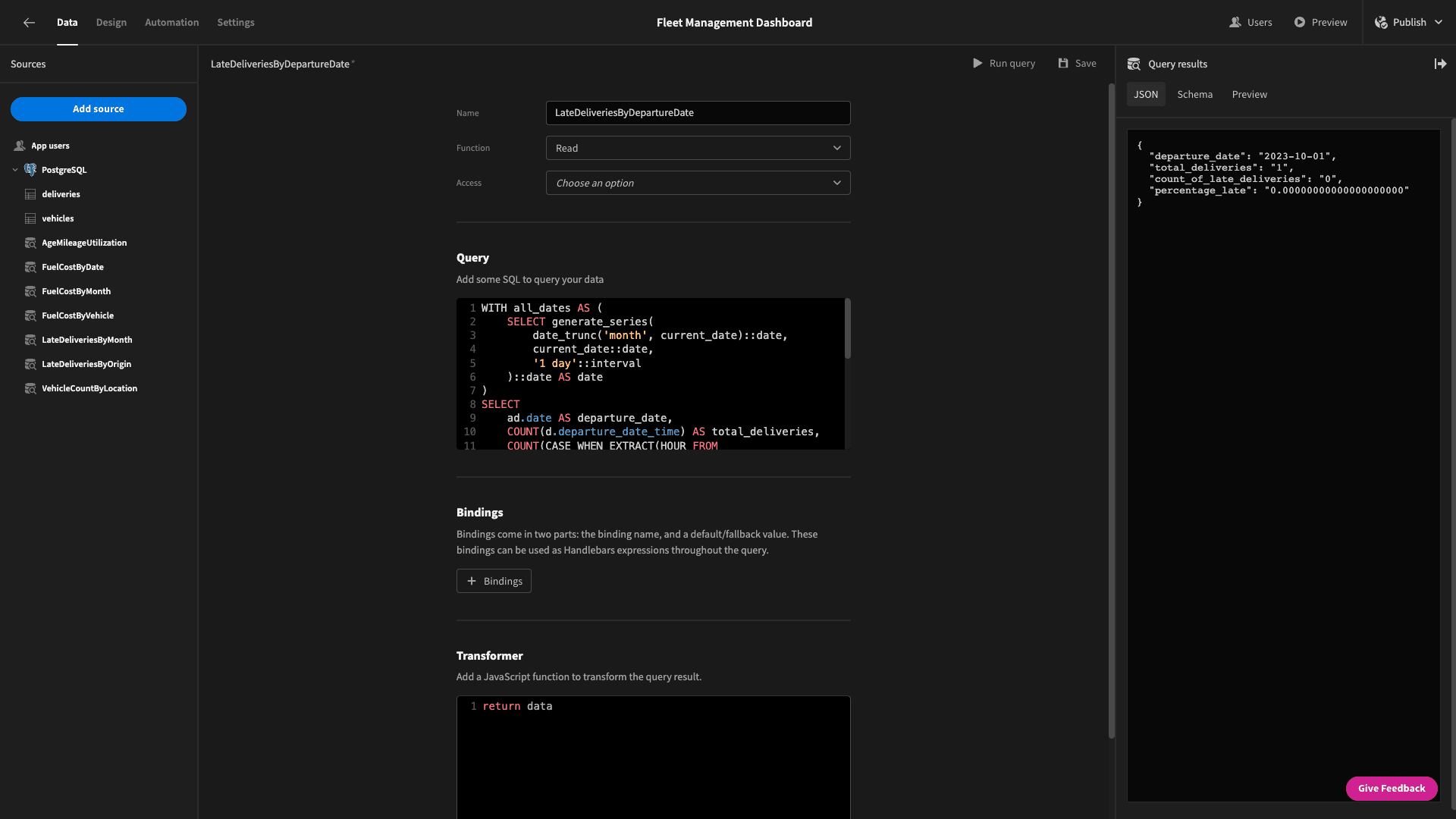This screenshot has width=1456, height=819.
Task: Click inside the Transformer code editor
Action: [x=653, y=758]
